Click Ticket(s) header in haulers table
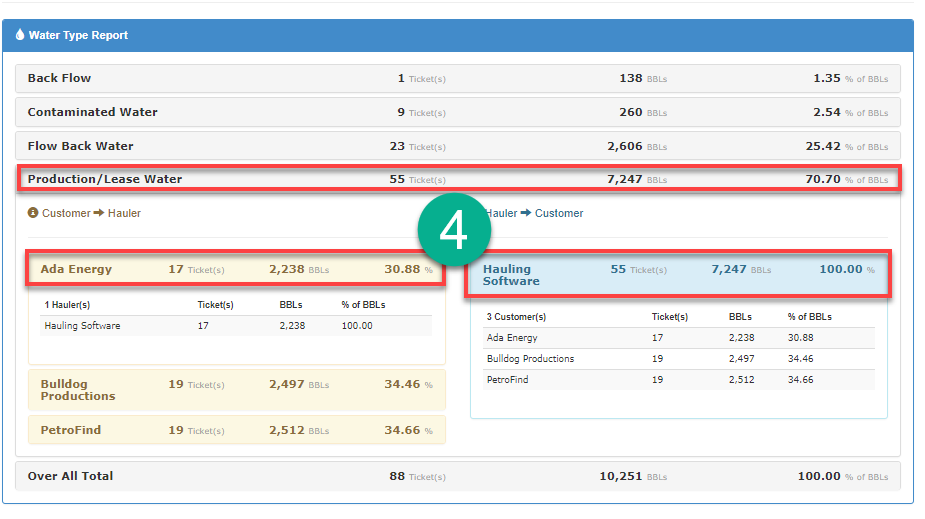 coord(215,304)
